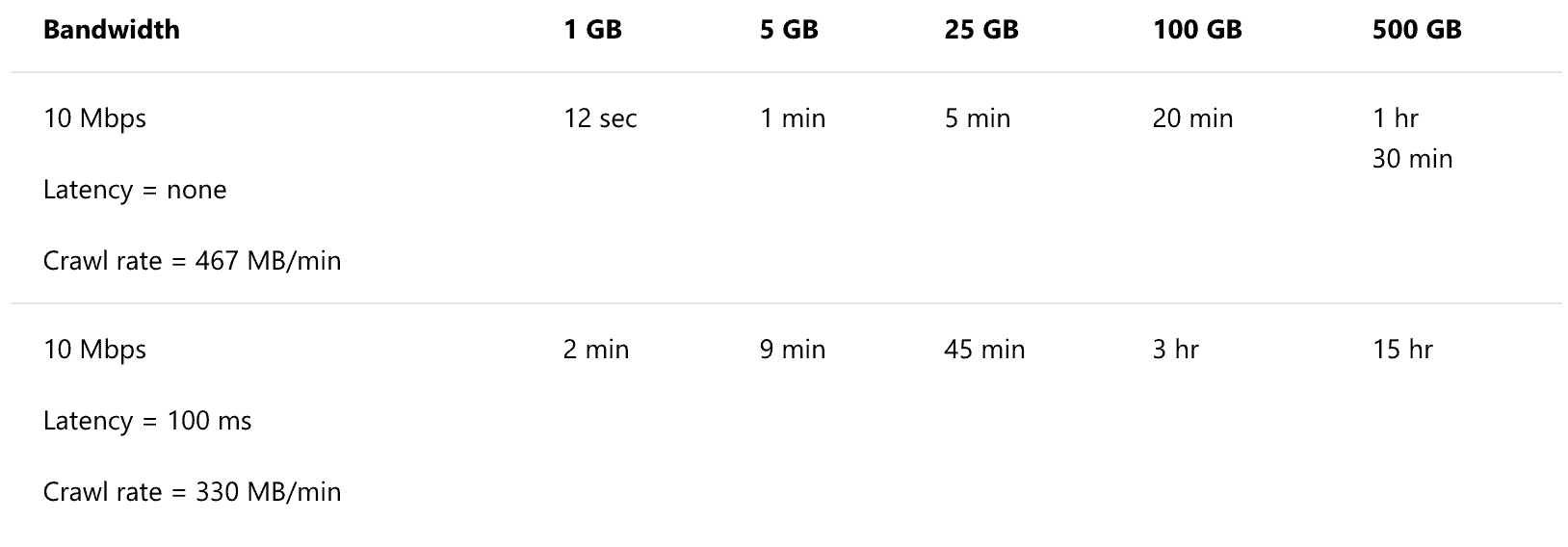Click the Bandwidth column header
The width and height of the screenshot is (1568, 547).
111,30
